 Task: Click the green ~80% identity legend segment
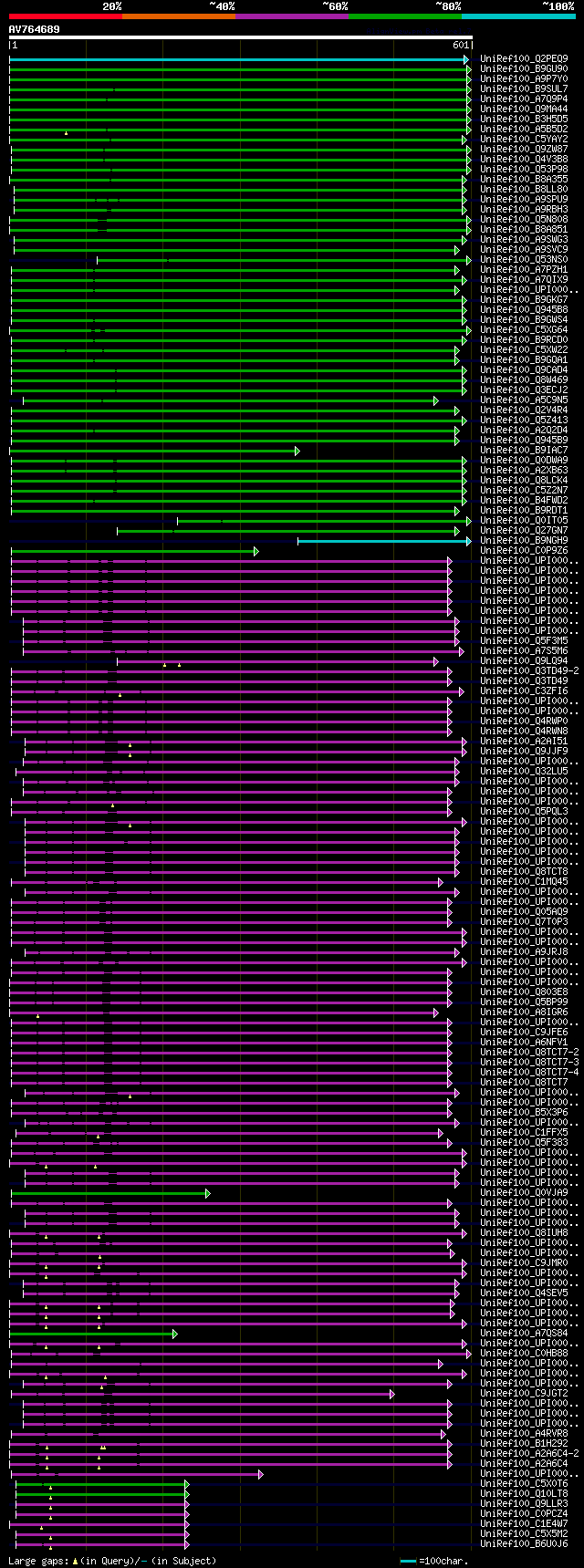[x=405, y=16]
